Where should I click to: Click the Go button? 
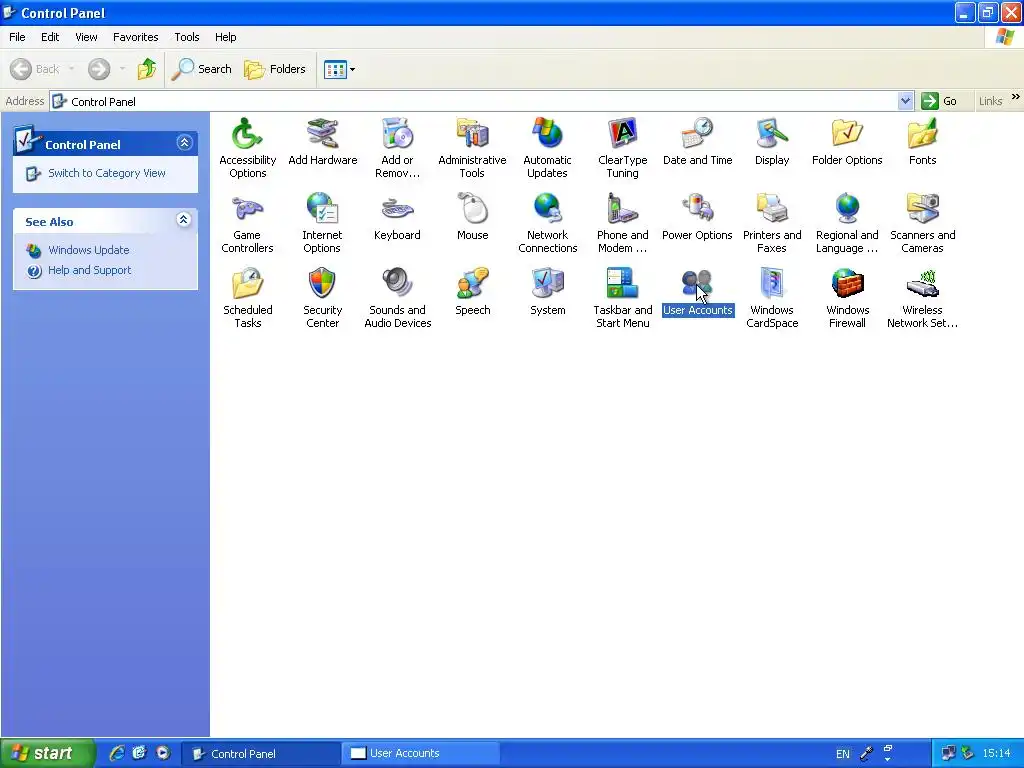click(940, 101)
